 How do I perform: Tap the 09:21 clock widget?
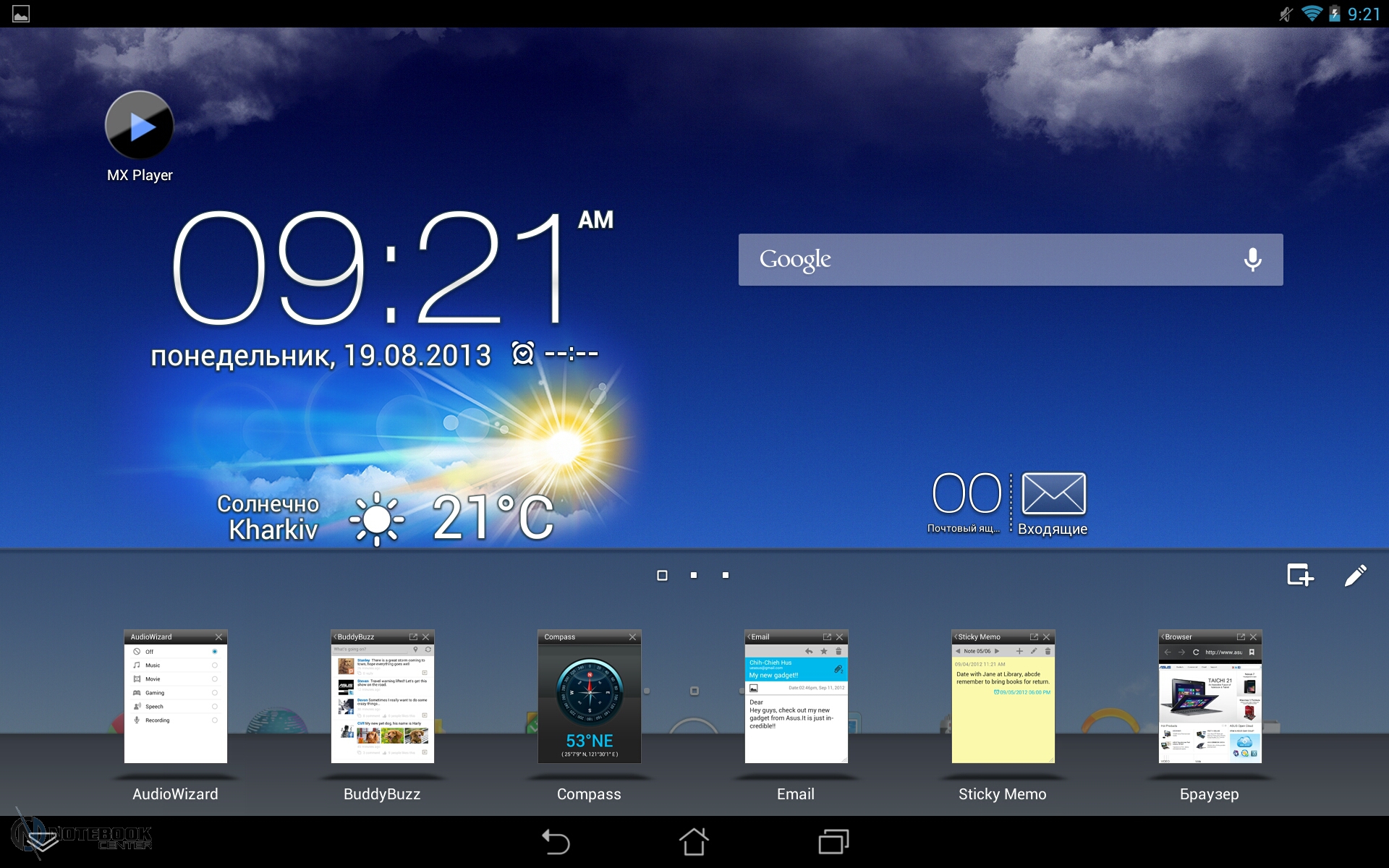point(369,269)
